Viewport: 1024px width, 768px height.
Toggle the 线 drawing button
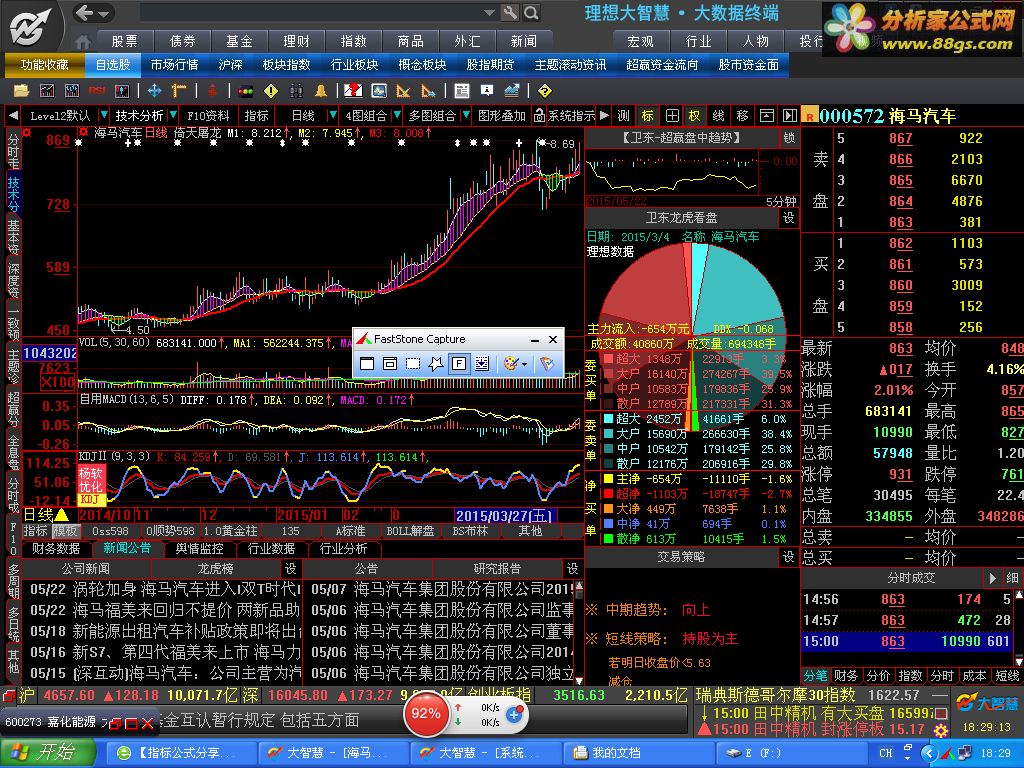coord(718,116)
